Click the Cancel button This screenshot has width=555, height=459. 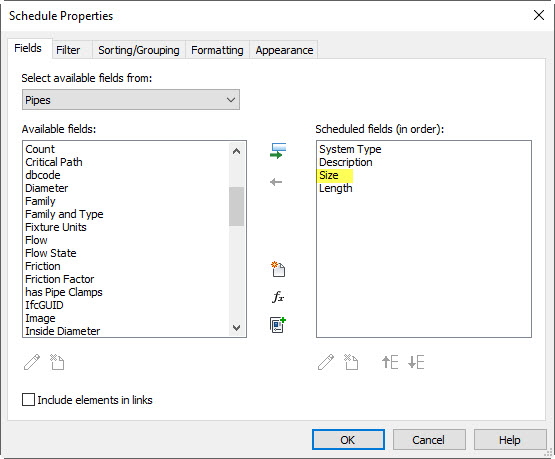coord(429,440)
